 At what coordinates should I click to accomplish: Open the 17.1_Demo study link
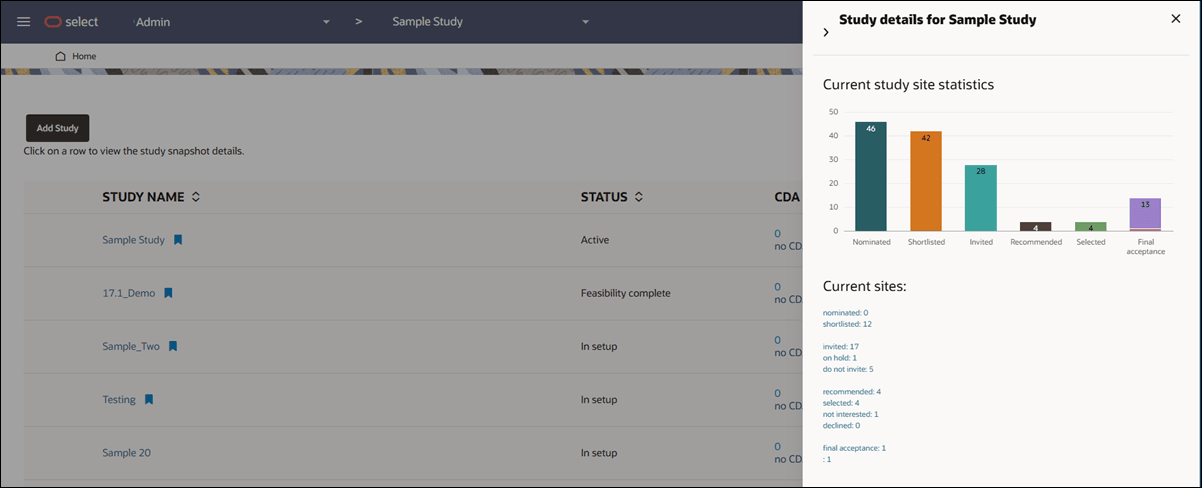click(x=128, y=293)
